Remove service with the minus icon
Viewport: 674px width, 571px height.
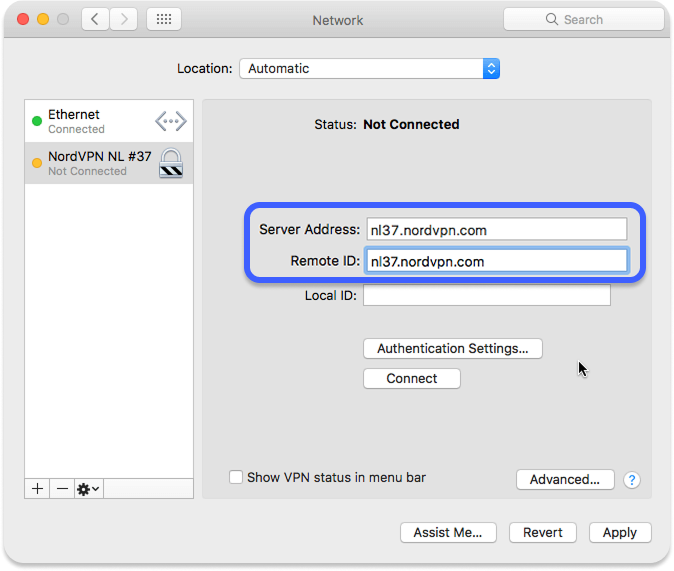62,489
